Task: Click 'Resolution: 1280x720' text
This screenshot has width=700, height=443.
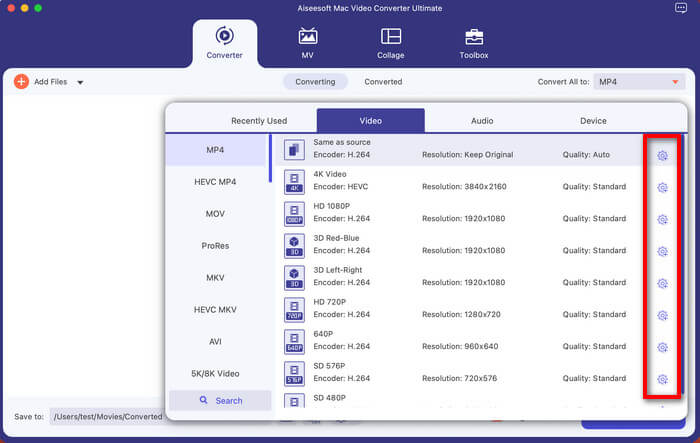Action: pos(461,314)
